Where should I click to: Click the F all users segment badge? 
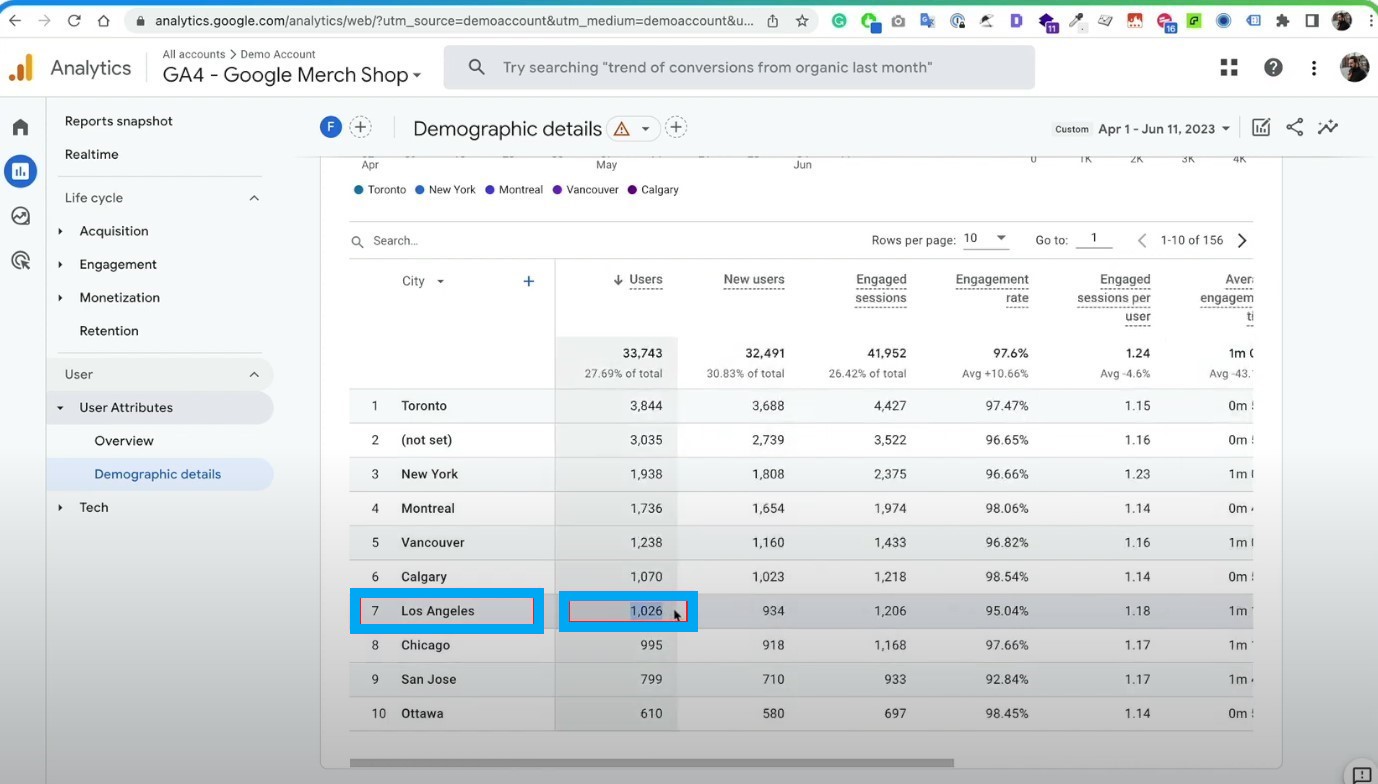[x=330, y=127]
